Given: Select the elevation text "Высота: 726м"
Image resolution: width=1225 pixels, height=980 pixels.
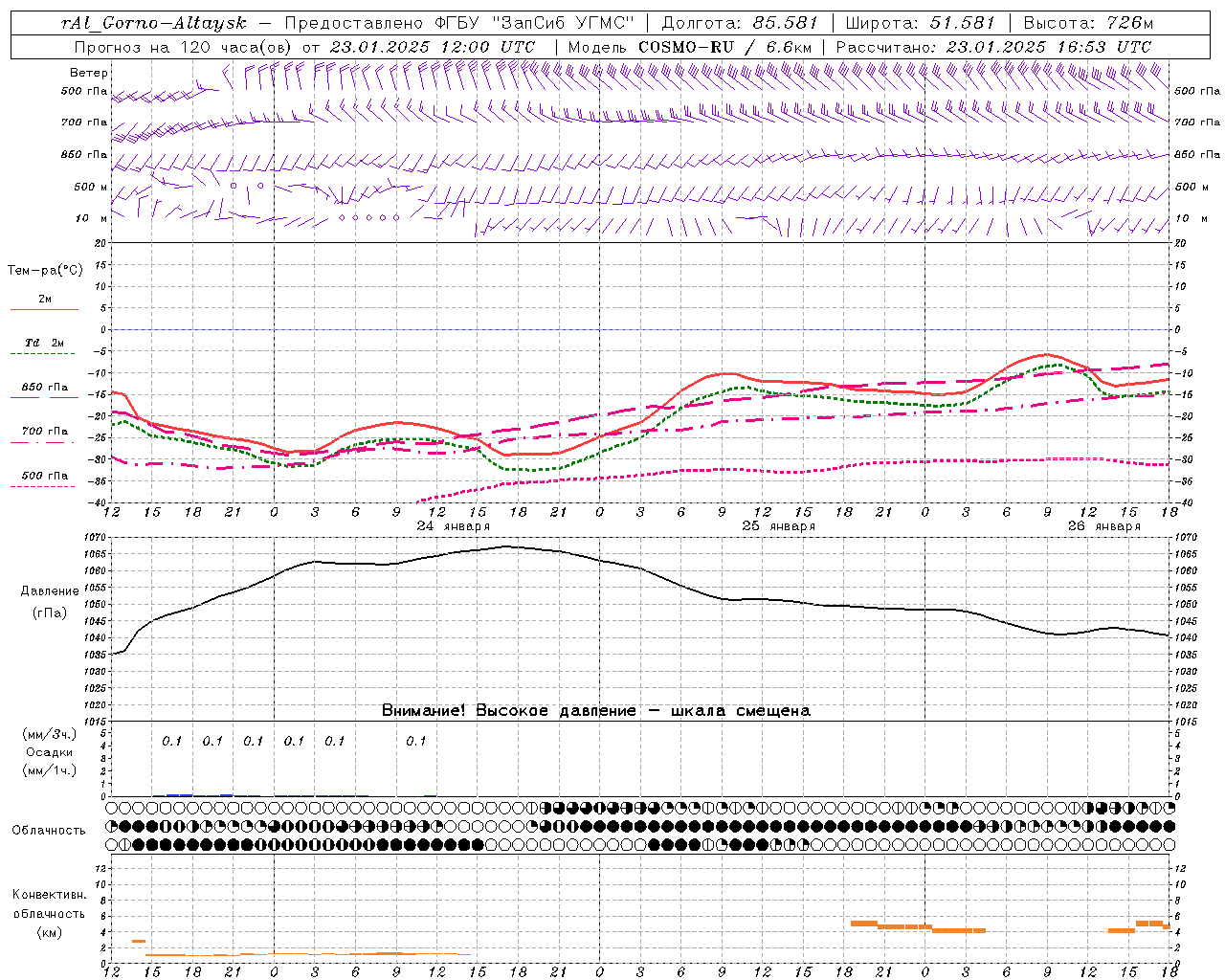Looking at the screenshot, I should tap(1088, 23).
